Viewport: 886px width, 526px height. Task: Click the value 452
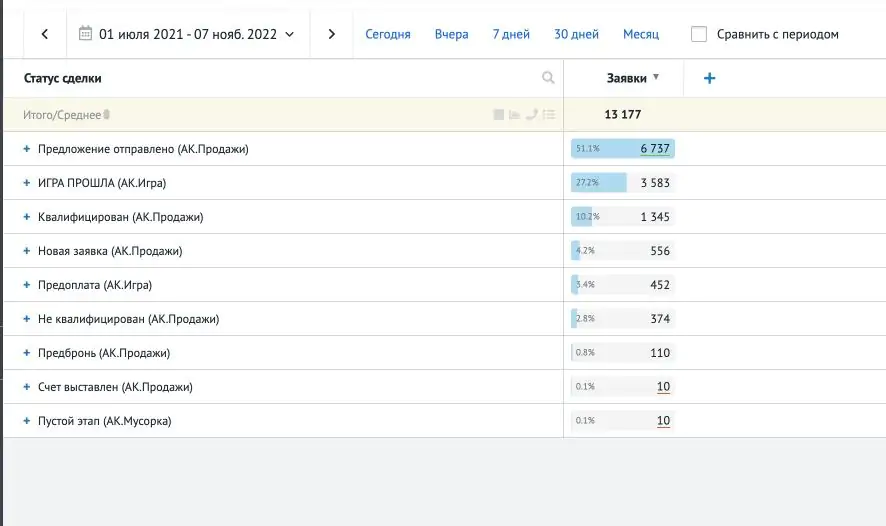coord(660,285)
